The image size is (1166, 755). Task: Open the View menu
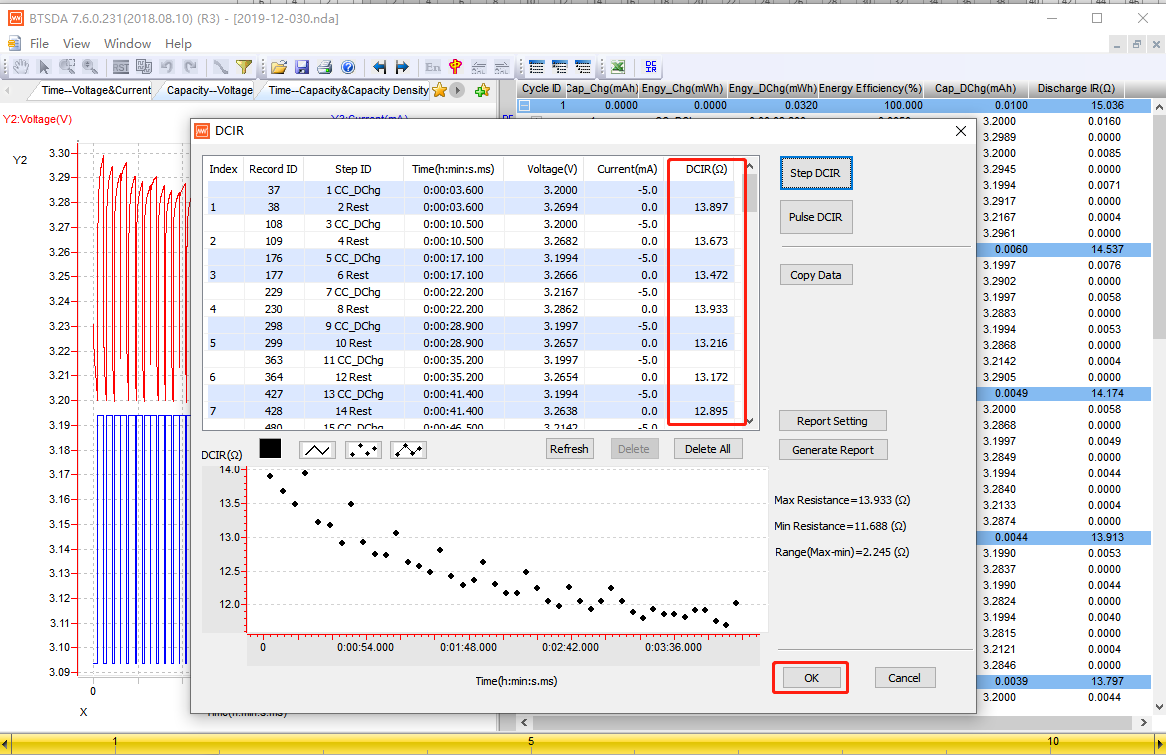click(77, 44)
